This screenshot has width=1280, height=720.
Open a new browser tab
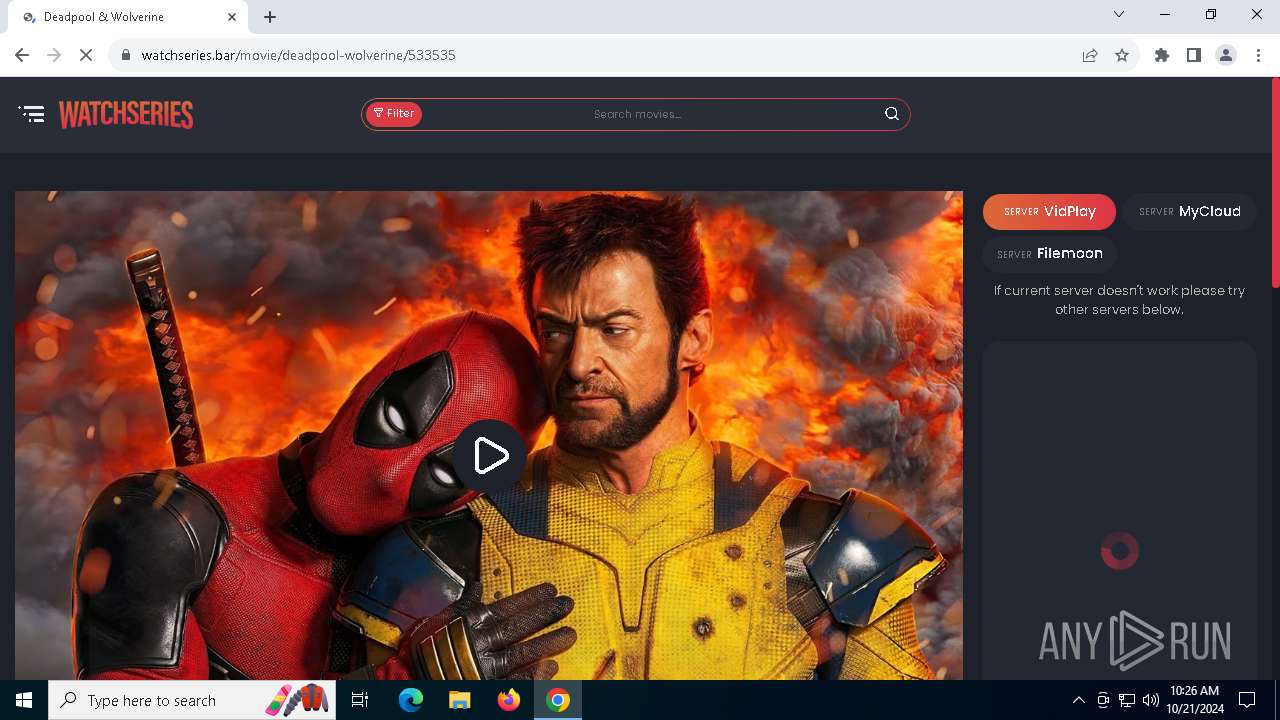(270, 17)
